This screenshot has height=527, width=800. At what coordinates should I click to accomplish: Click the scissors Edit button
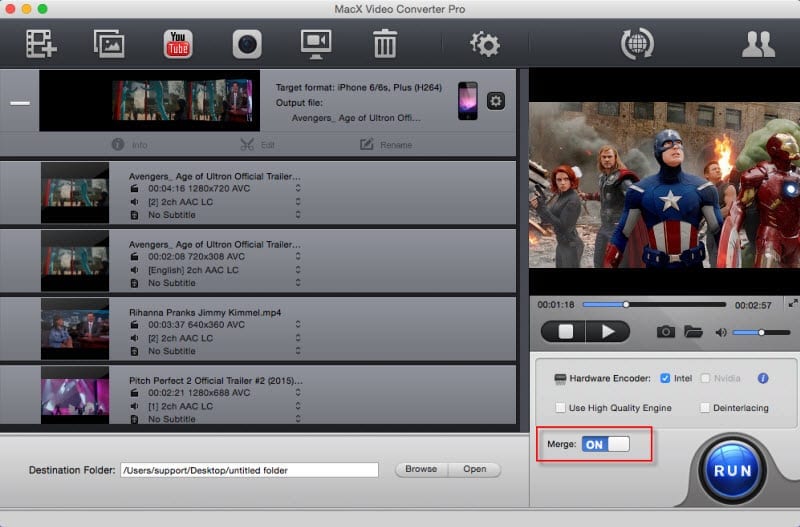click(x=258, y=145)
